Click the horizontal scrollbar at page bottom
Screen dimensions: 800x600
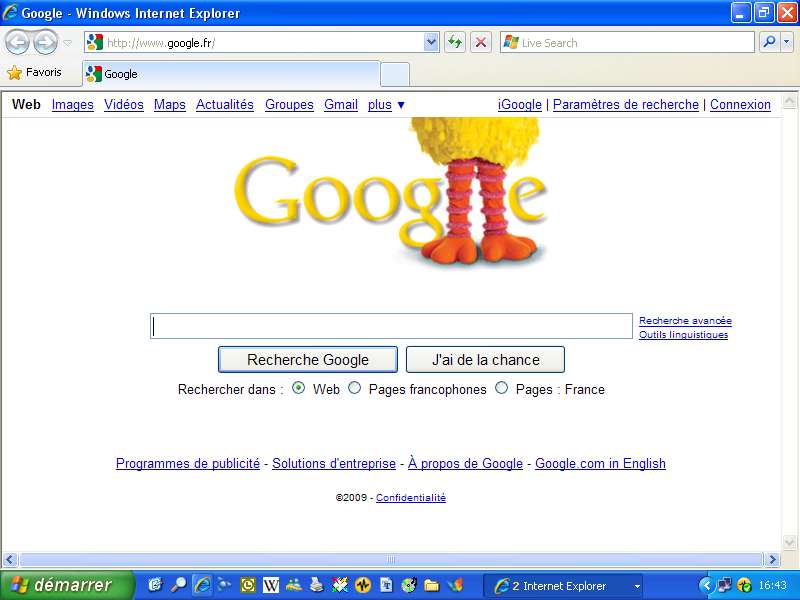(x=390, y=559)
